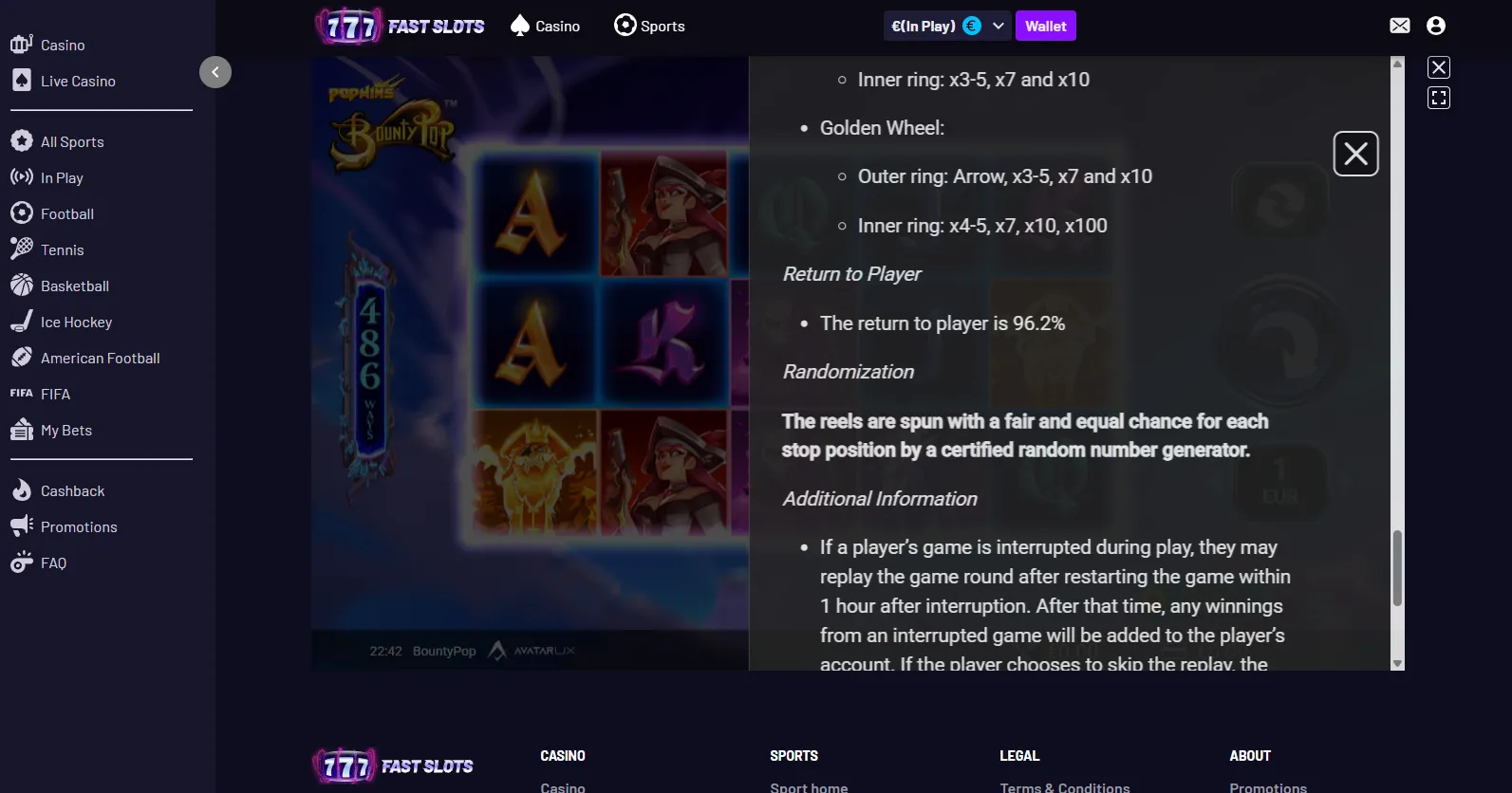Open Sports tab in top navigation
Image resolution: width=1512 pixels, height=793 pixels.
click(649, 26)
